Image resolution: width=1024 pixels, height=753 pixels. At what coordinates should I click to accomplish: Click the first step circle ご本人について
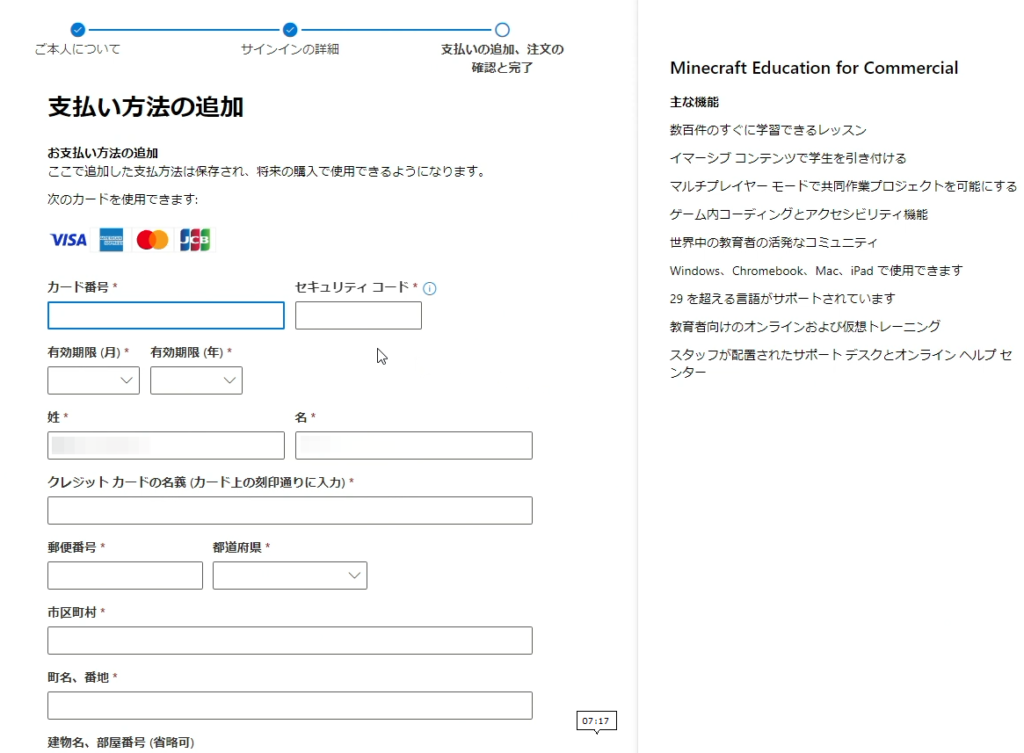[78, 30]
